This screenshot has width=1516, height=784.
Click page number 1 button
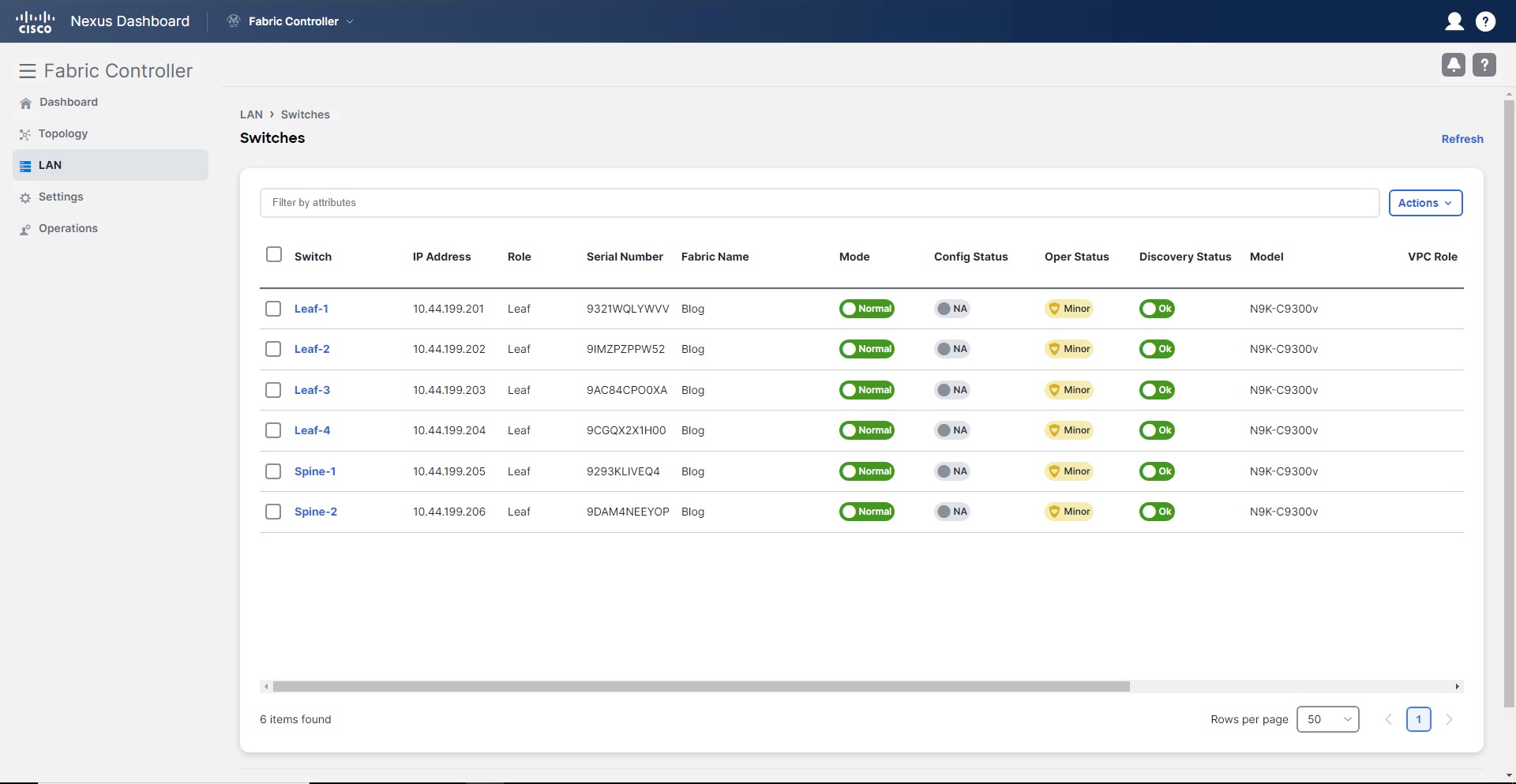(1418, 719)
